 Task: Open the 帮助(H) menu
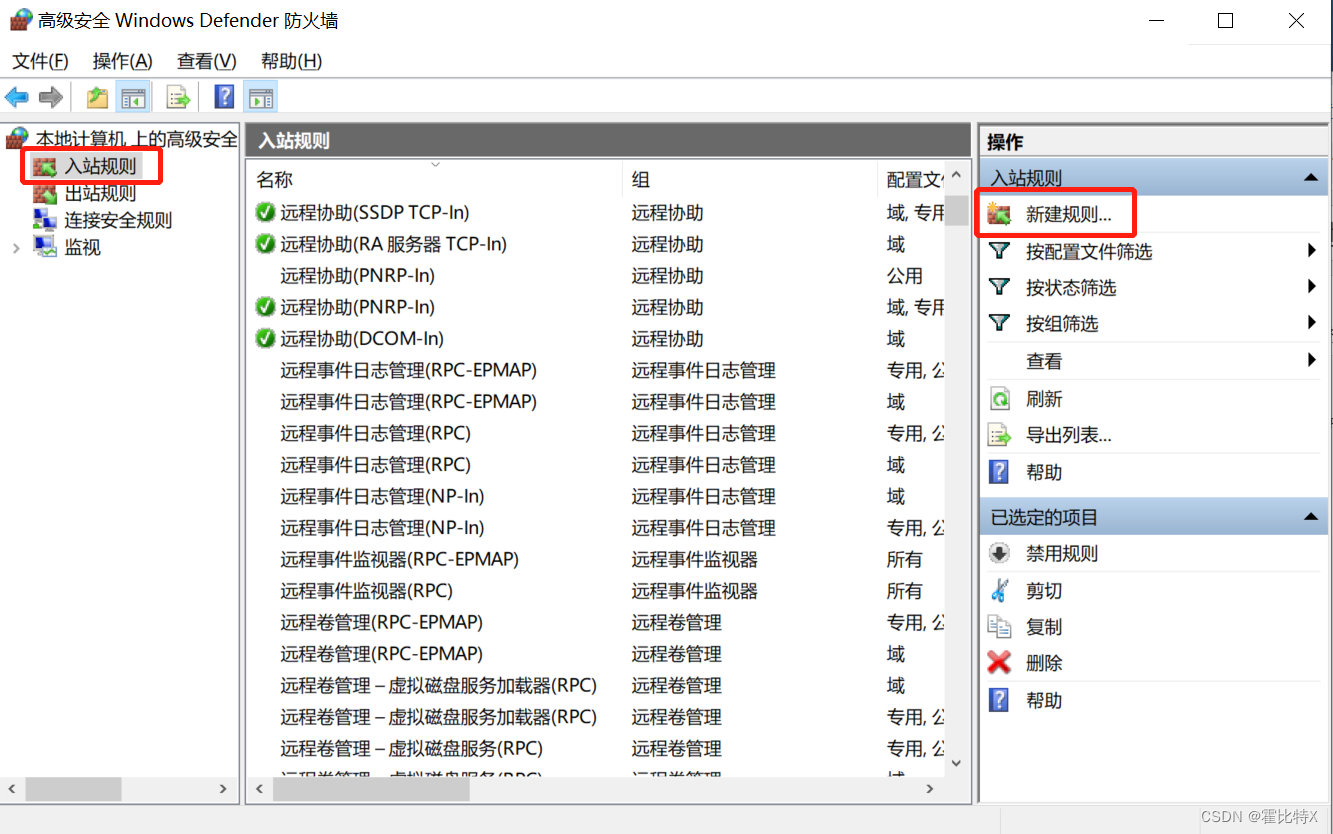pyautogui.click(x=291, y=61)
